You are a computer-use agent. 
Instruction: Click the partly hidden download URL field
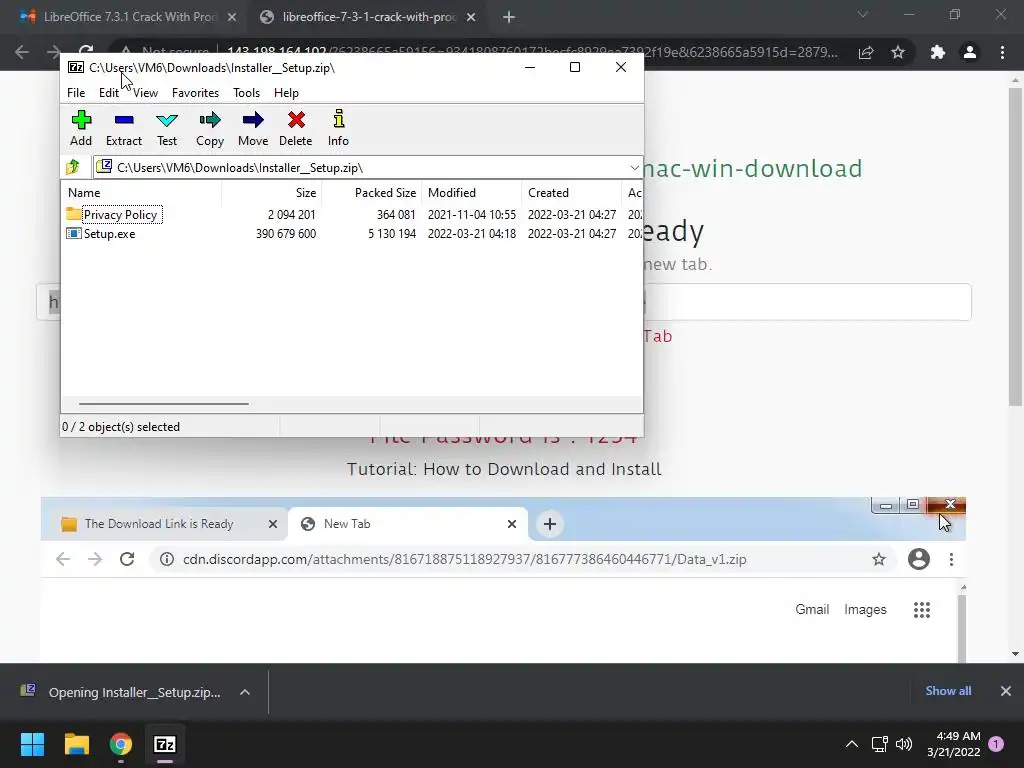click(807, 302)
